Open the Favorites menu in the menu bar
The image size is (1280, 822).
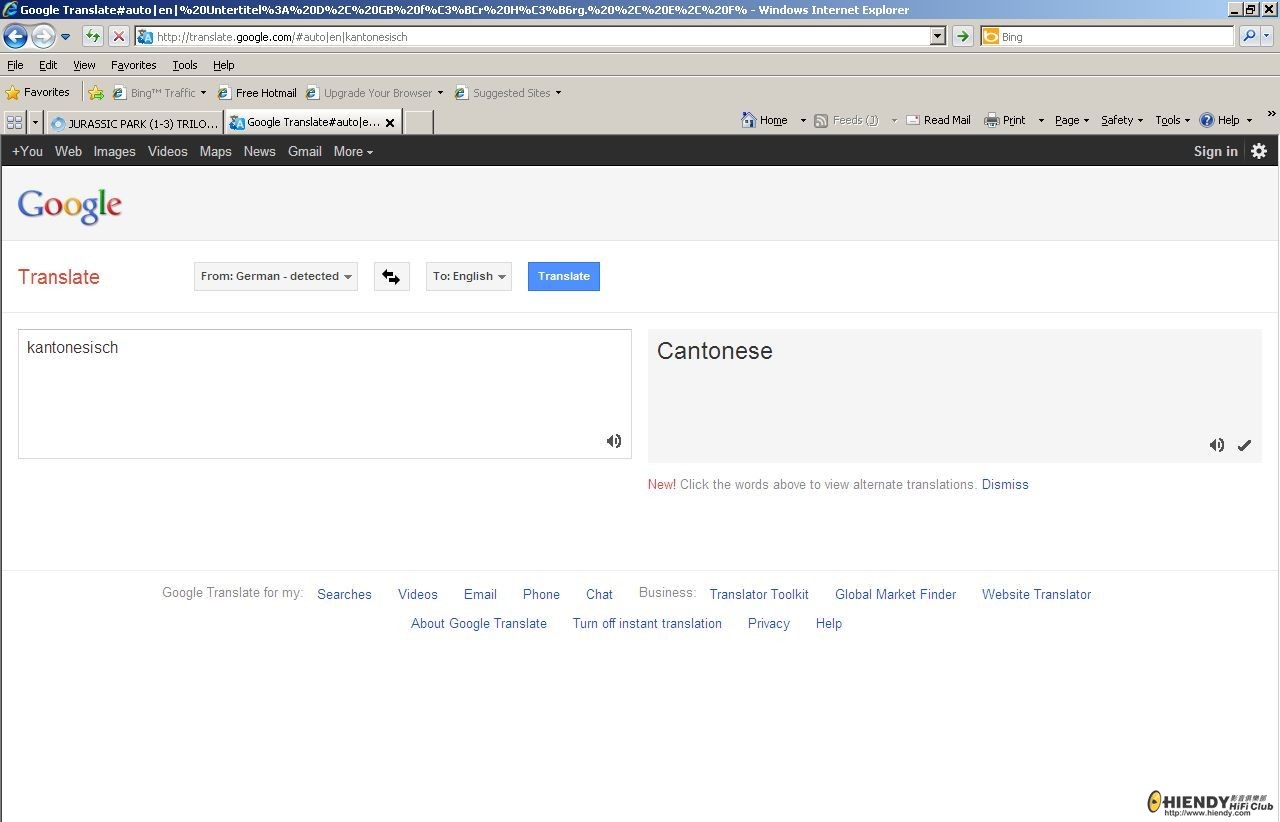[x=133, y=65]
